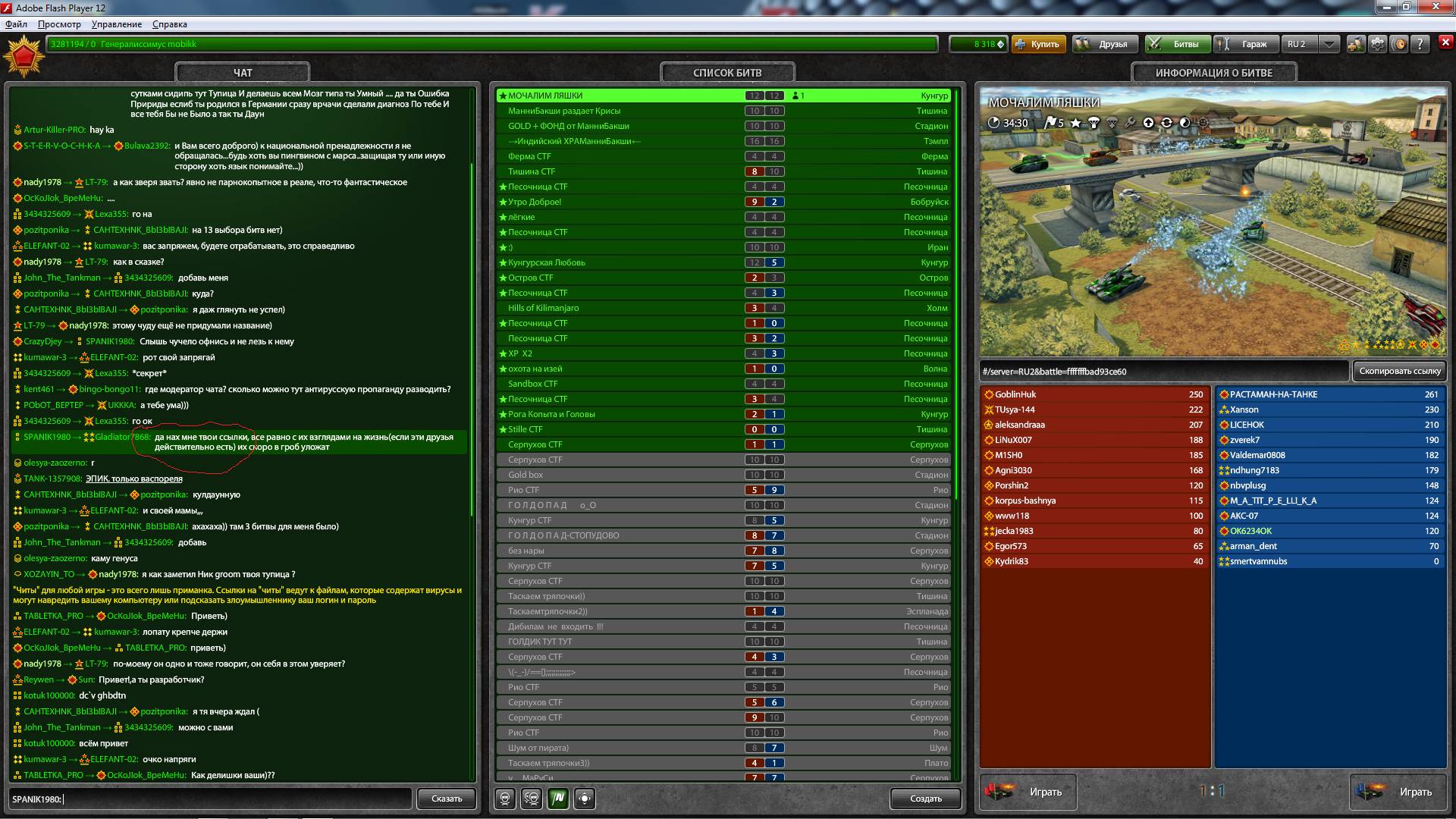Open the help question mark button

pyautogui.click(x=1420, y=44)
